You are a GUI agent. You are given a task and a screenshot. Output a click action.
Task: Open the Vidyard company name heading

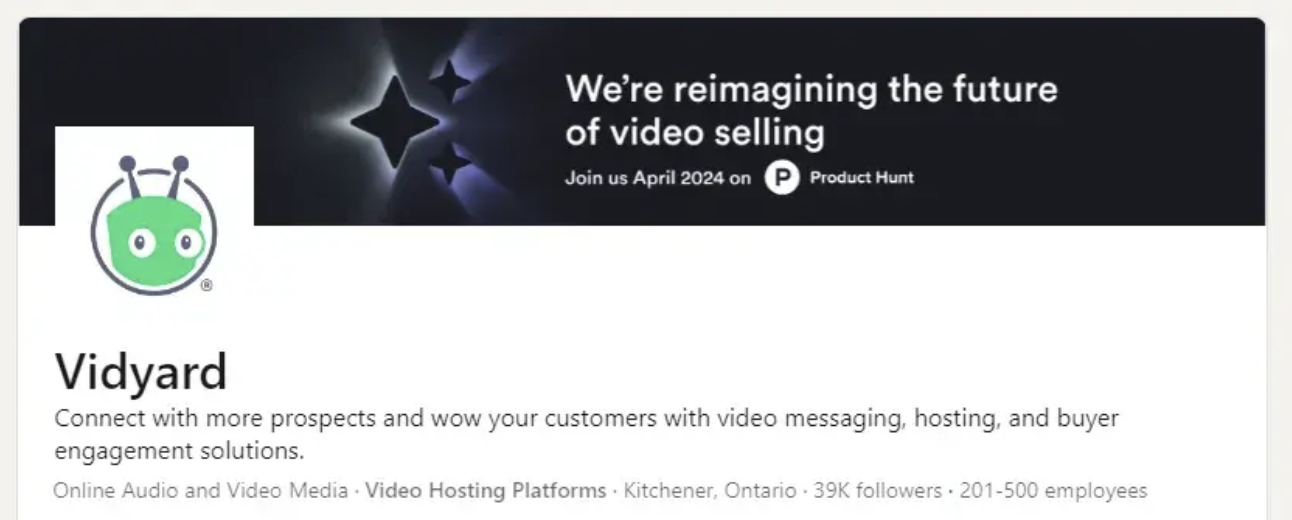(141, 371)
